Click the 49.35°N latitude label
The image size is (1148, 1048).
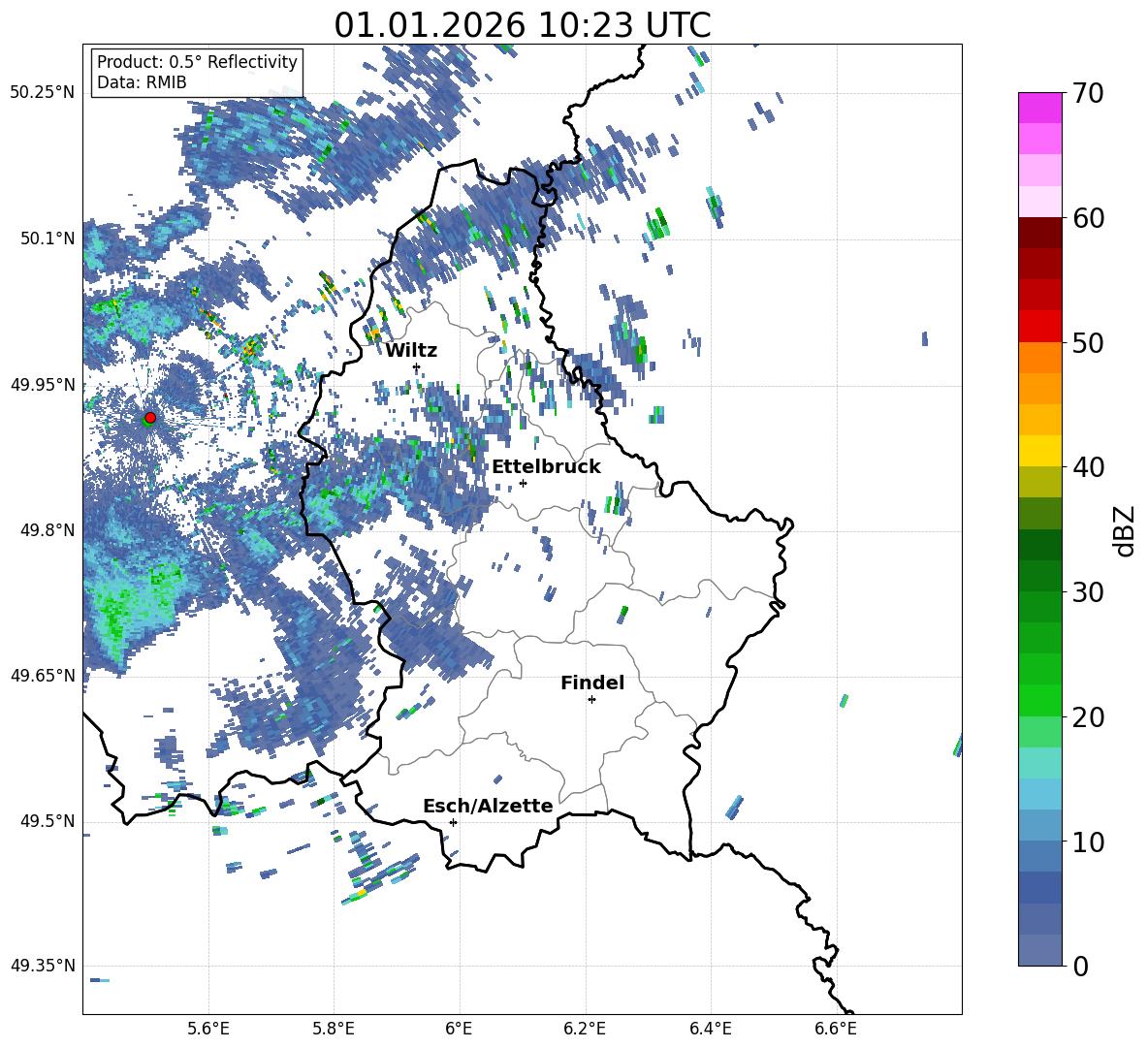[x=44, y=966]
